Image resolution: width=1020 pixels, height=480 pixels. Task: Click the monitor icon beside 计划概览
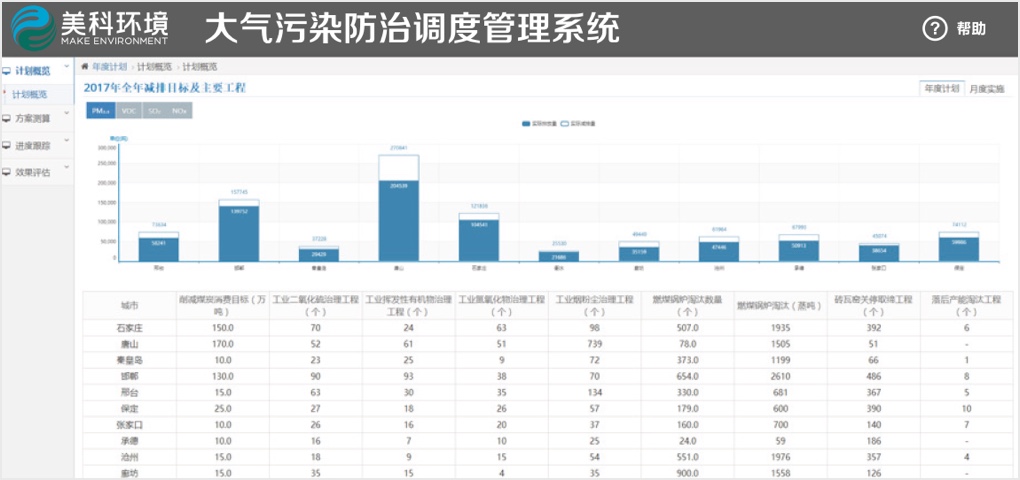pyautogui.click(x=7, y=71)
